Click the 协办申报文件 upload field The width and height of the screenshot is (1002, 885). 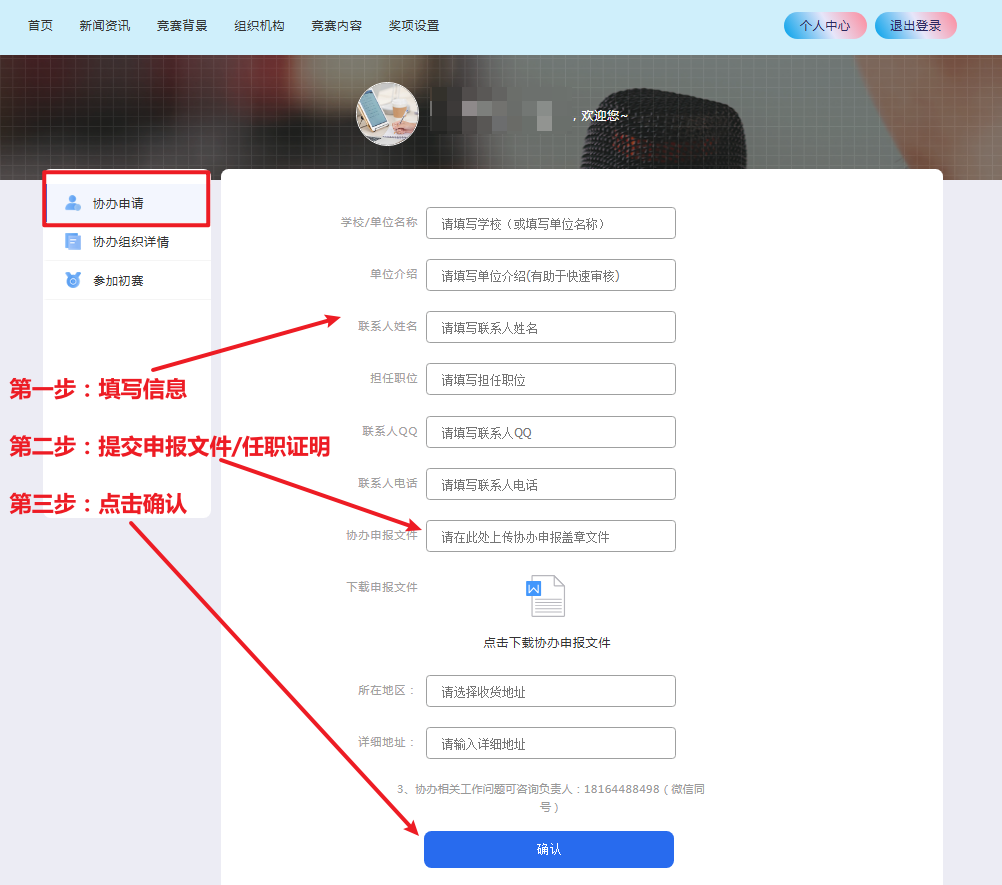550,536
